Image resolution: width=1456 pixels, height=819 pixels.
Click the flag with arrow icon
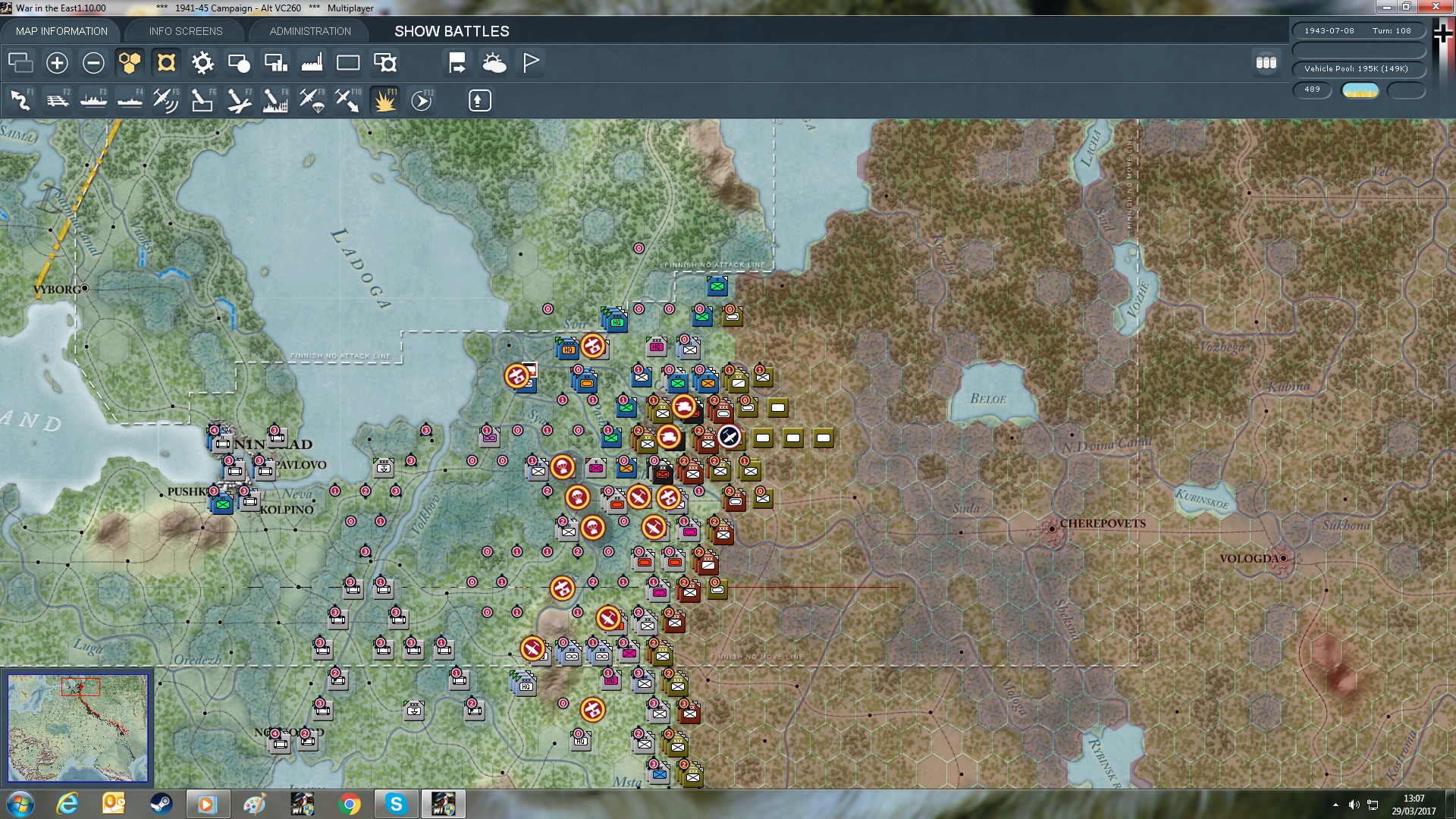click(457, 62)
